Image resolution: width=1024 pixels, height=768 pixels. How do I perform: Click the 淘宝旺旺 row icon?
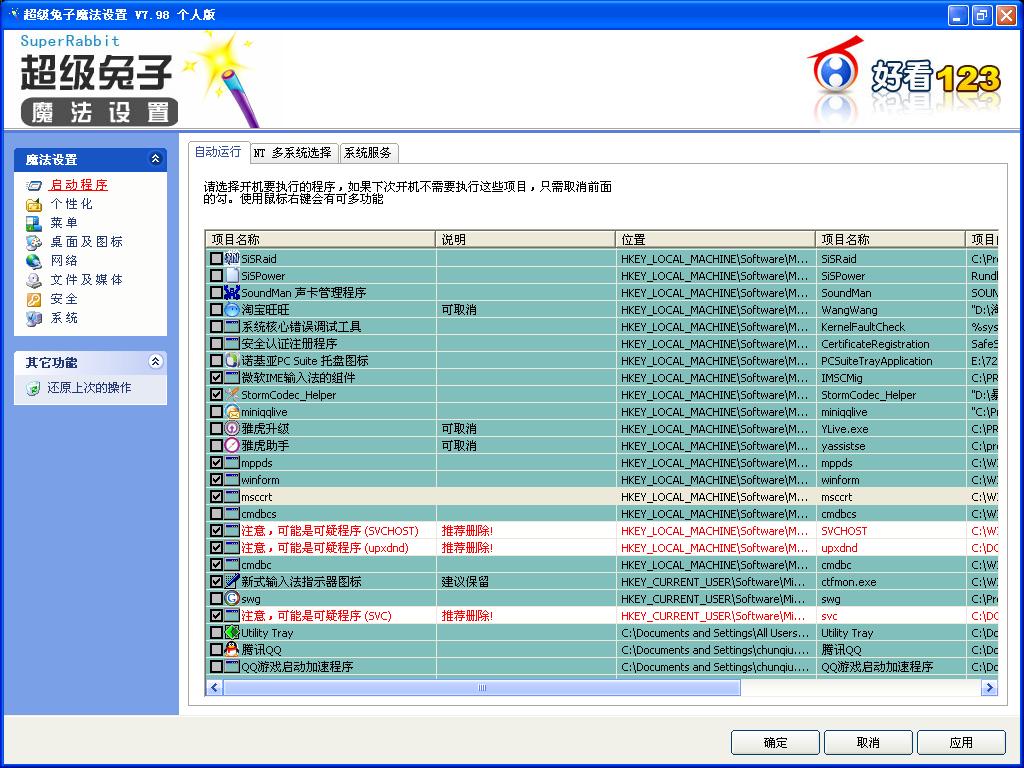tap(232, 310)
